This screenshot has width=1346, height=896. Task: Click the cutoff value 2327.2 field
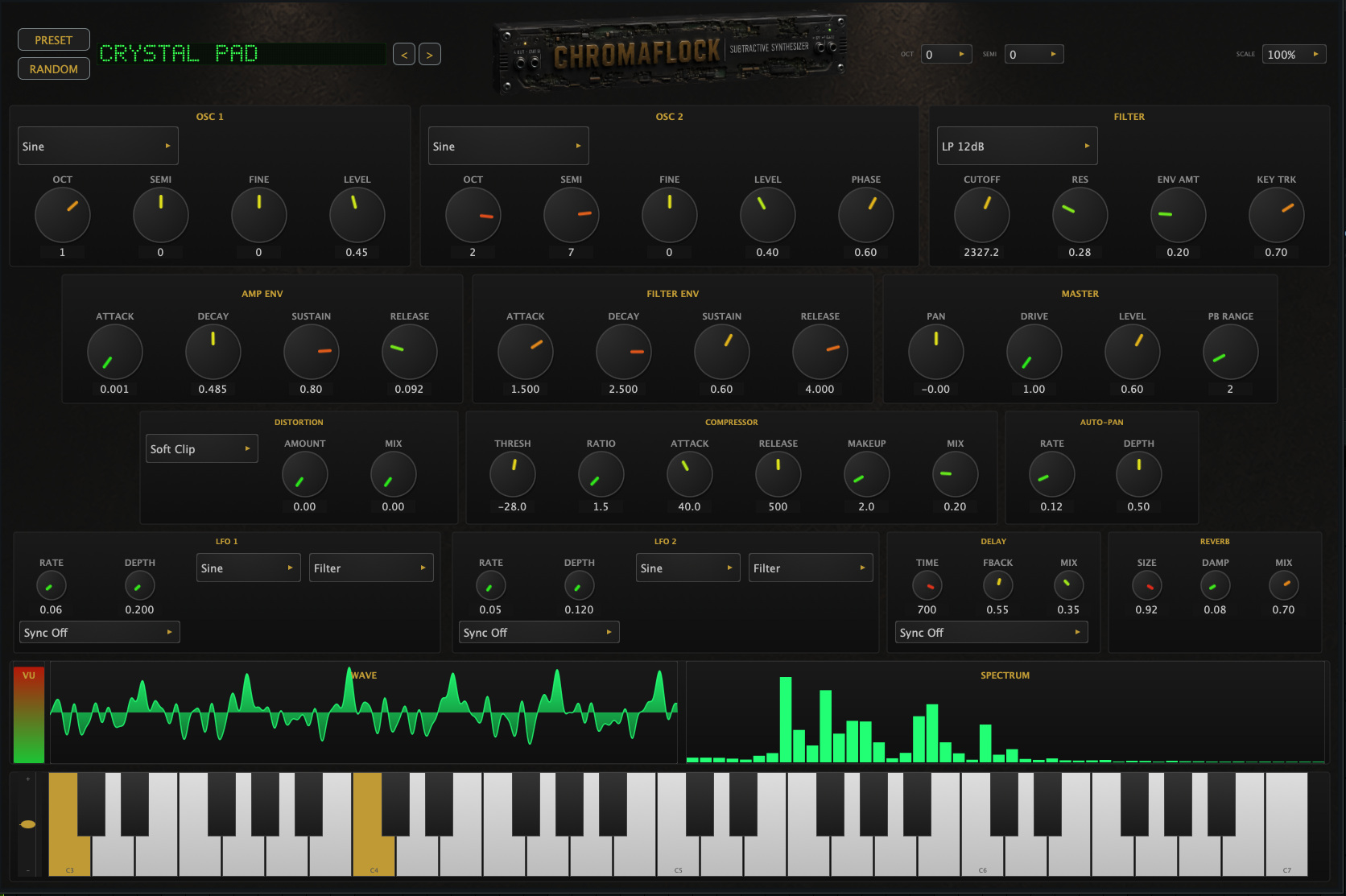981,252
